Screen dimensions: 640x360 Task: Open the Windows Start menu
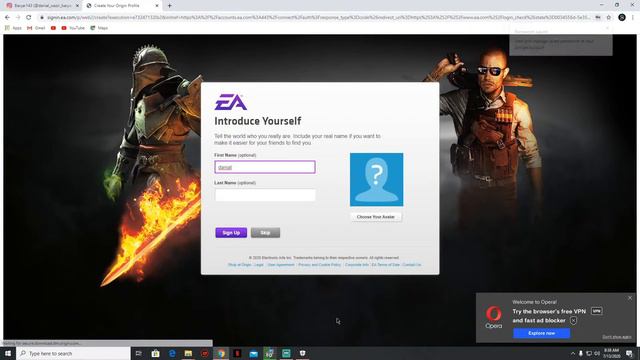click(x=8, y=353)
